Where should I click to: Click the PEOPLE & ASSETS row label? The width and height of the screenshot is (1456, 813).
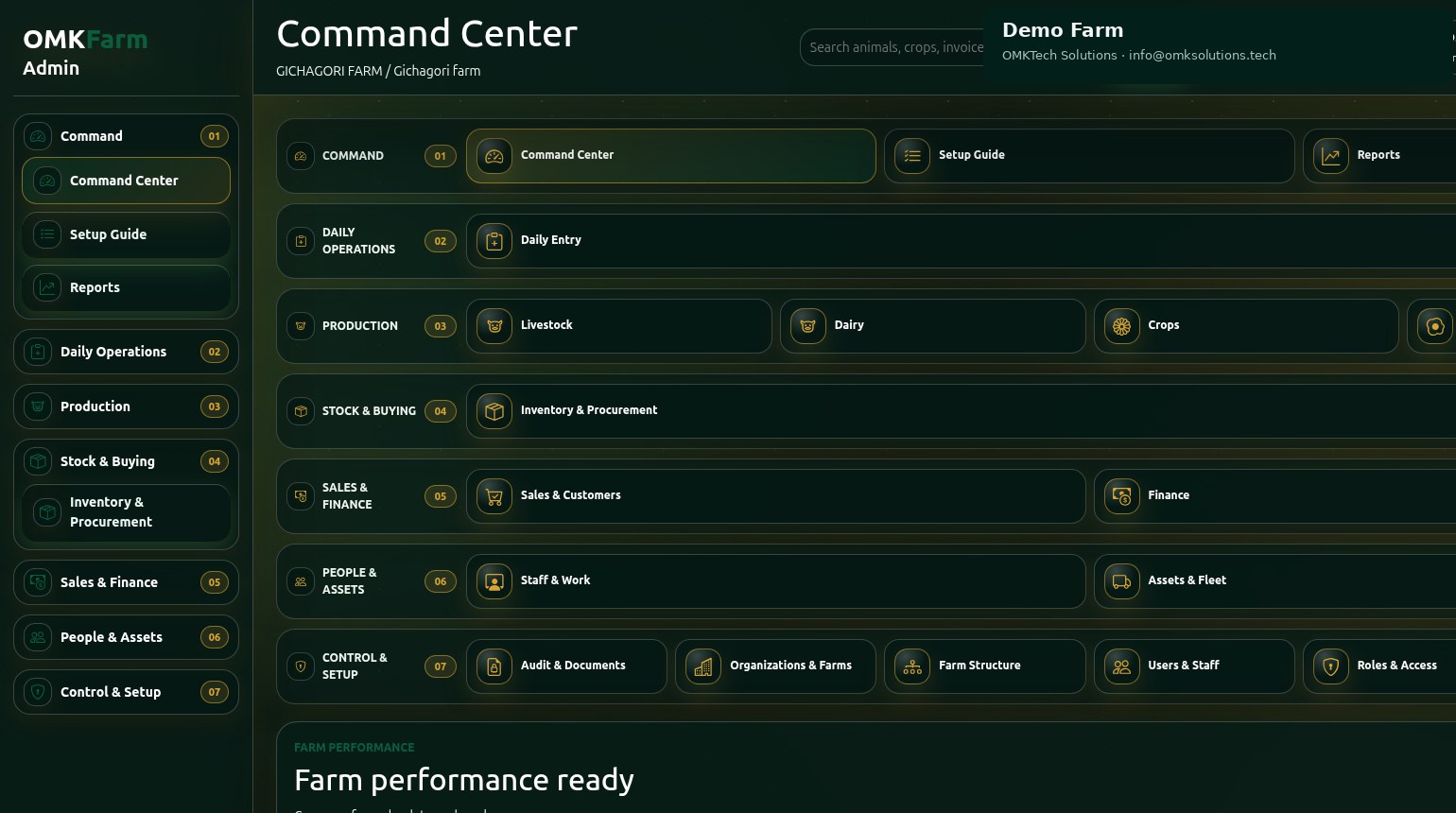click(x=349, y=581)
